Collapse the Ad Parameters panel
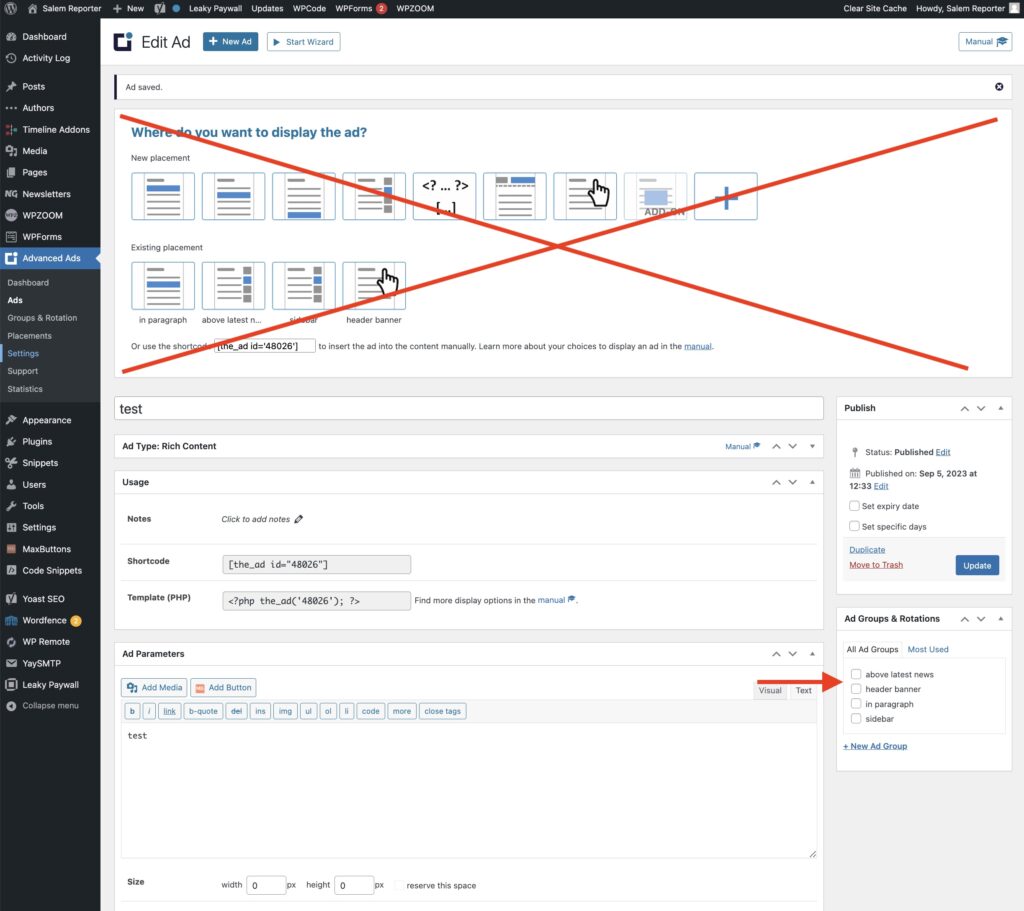 pos(812,653)
